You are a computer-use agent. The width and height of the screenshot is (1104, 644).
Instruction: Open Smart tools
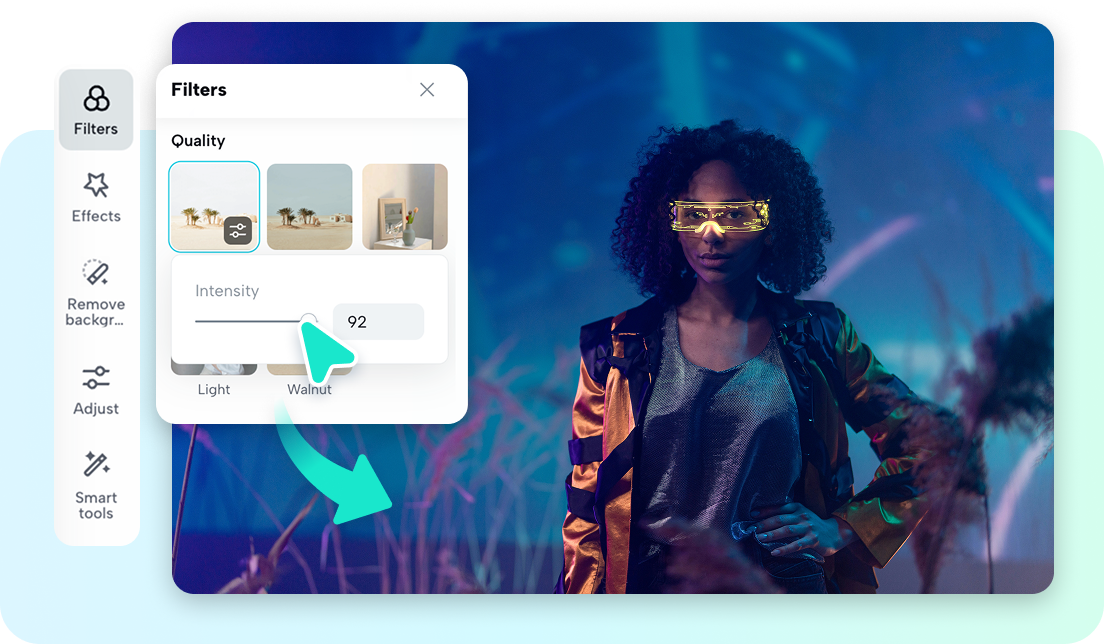coord(96,486)
